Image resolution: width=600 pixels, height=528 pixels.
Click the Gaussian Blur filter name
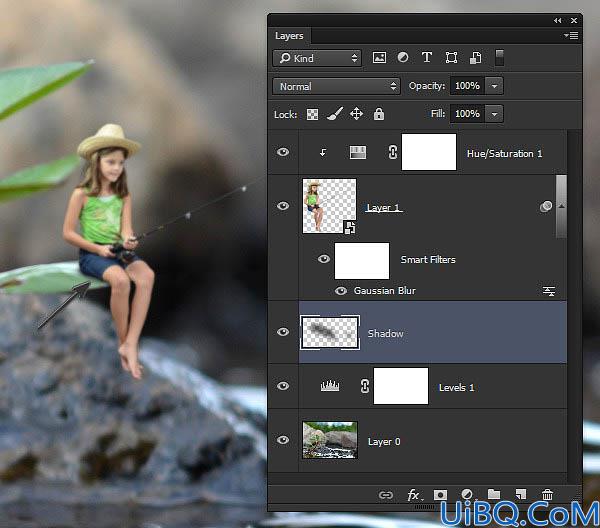[x=385, y=291]
